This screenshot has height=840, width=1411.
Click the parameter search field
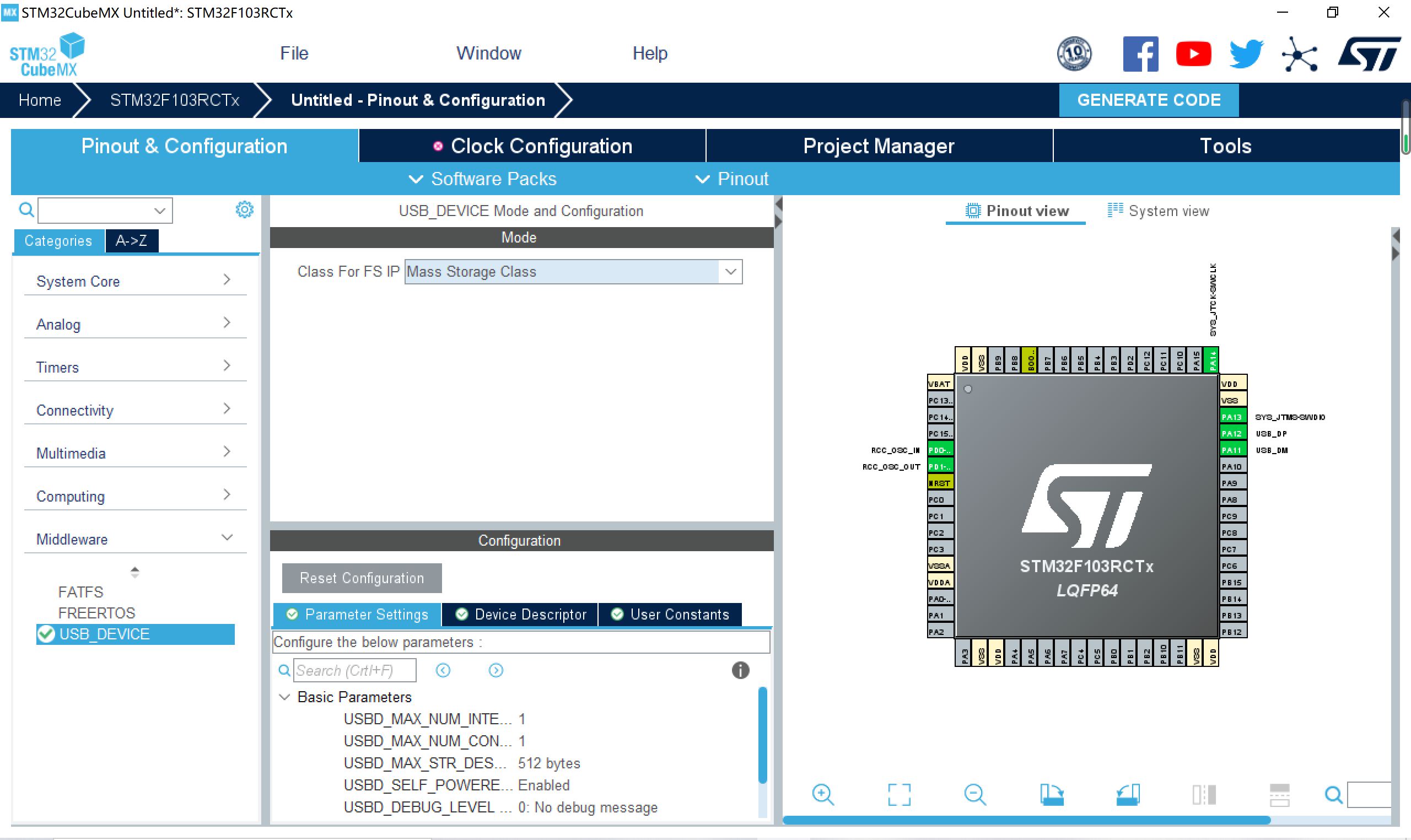point(354,670)
